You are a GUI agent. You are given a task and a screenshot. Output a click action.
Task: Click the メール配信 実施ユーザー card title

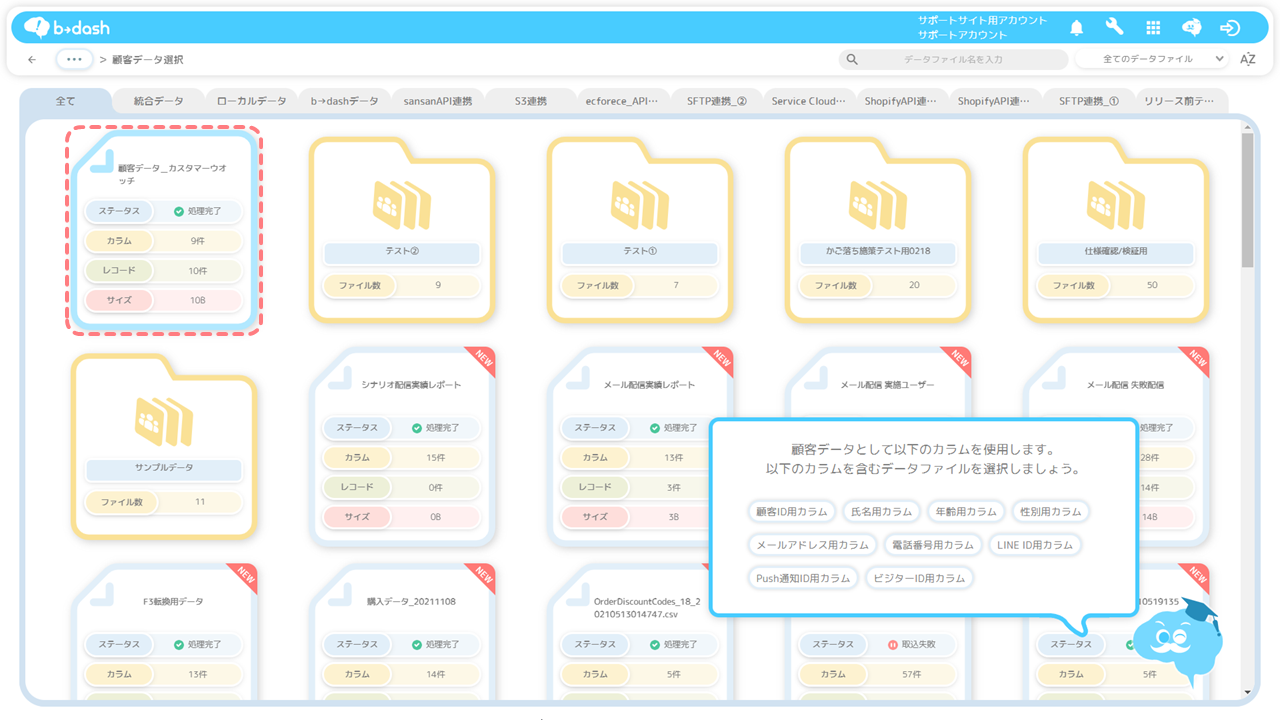[x=887, y=385]
